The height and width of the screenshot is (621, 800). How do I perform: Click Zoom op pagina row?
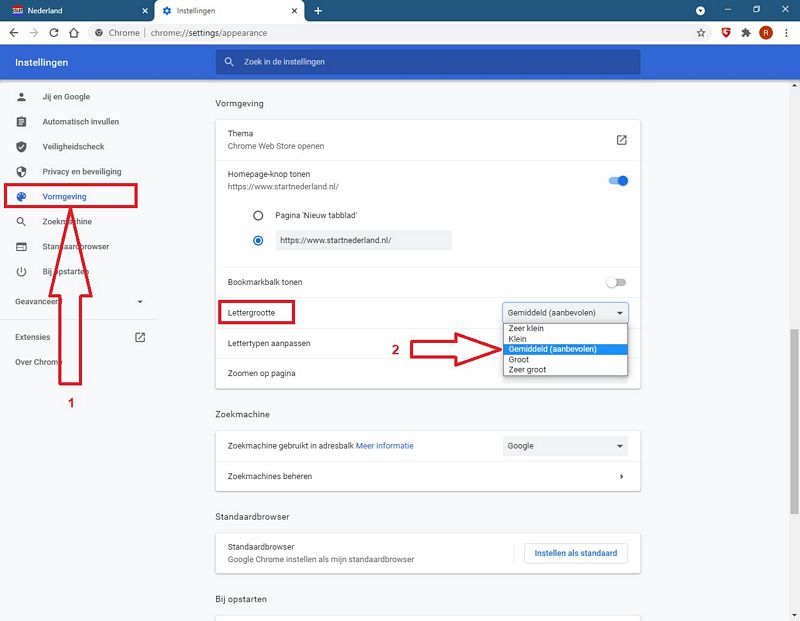click(x=357, y=374)
